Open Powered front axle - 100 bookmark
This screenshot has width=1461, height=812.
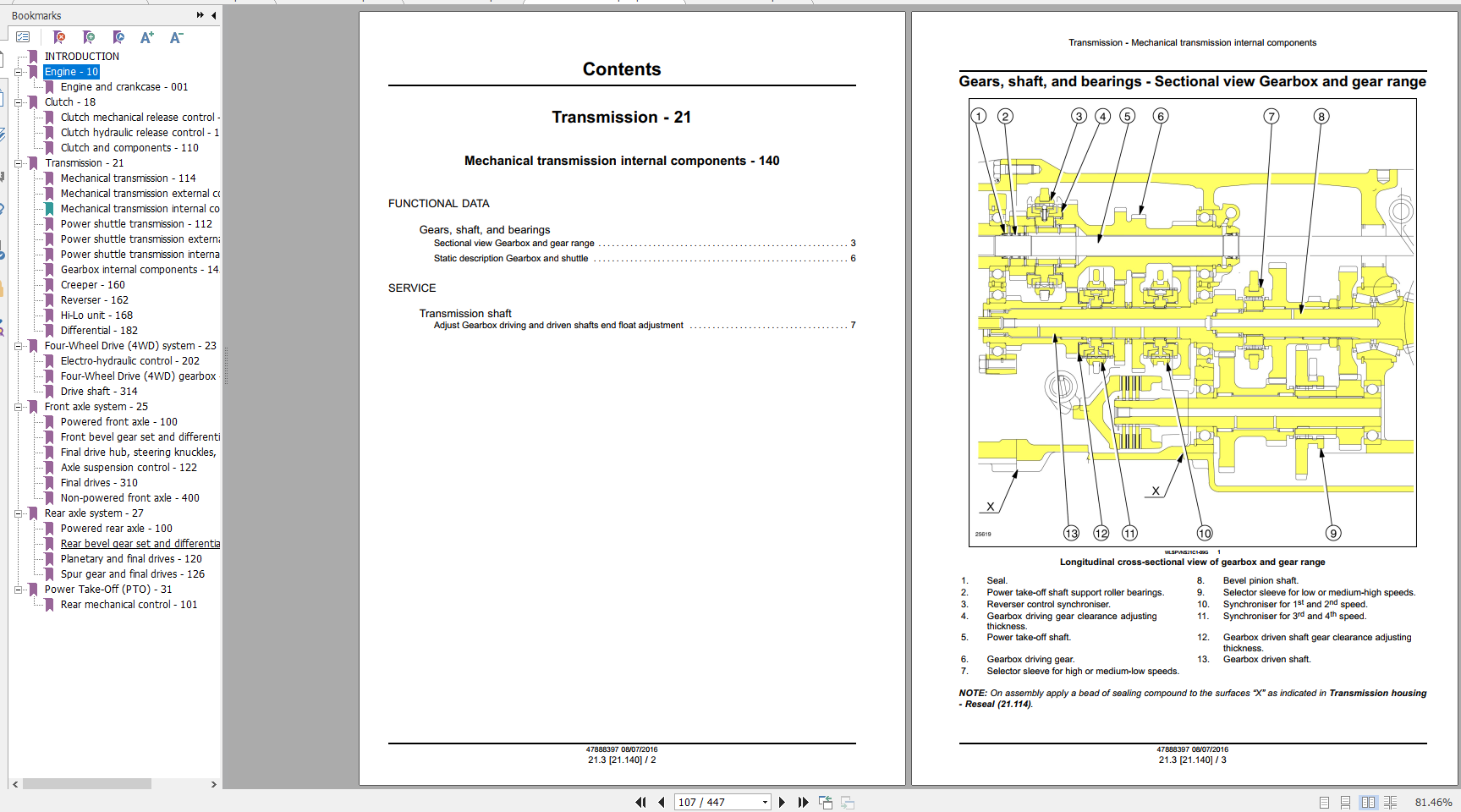coord(118,422)
